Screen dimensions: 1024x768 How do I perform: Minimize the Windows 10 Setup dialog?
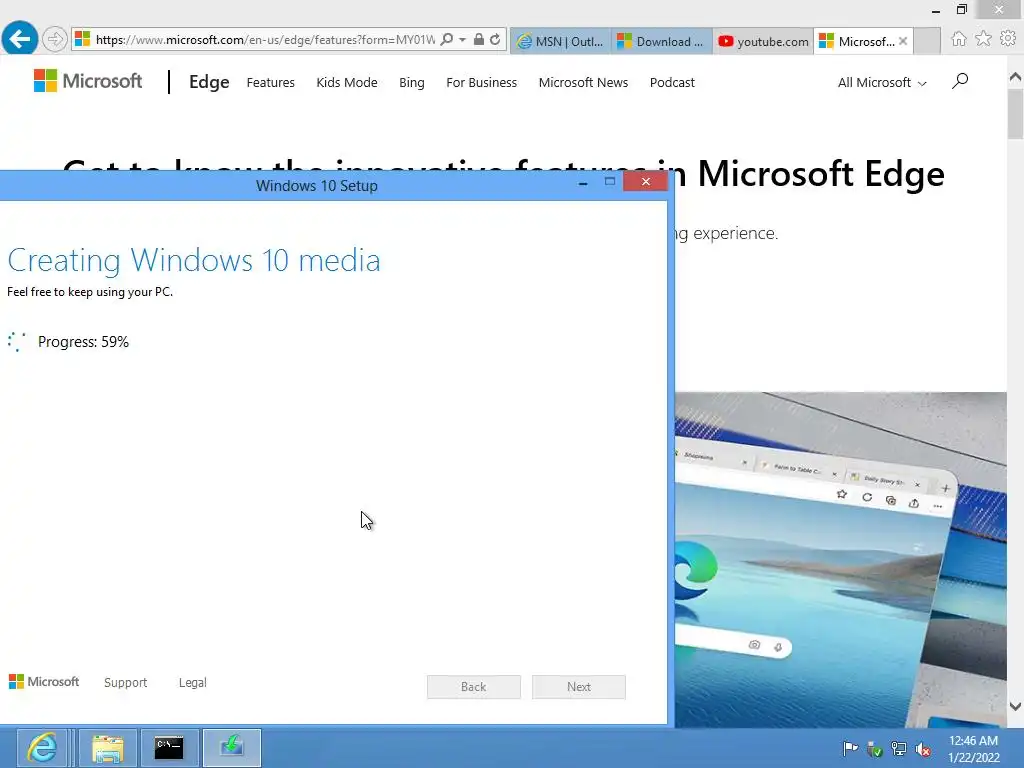(583, 183)
